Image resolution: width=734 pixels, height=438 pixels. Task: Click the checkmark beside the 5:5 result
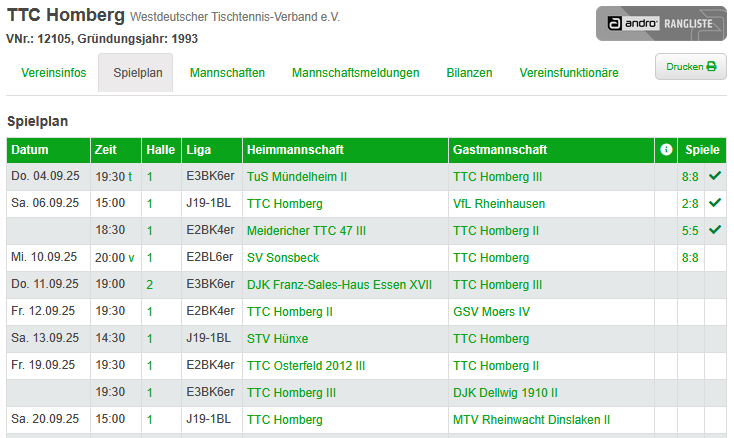715,230
